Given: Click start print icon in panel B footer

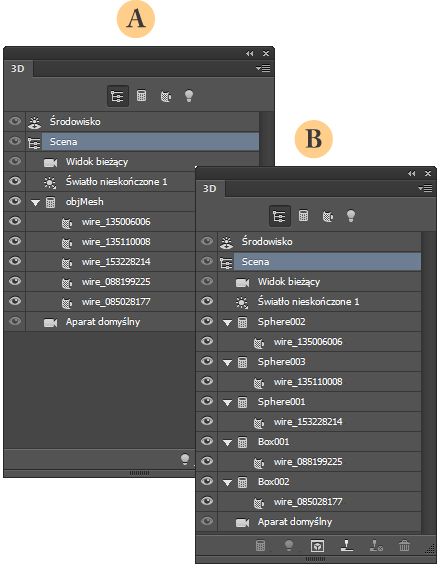Looking at the screenshot, I should tap(347, 545).
